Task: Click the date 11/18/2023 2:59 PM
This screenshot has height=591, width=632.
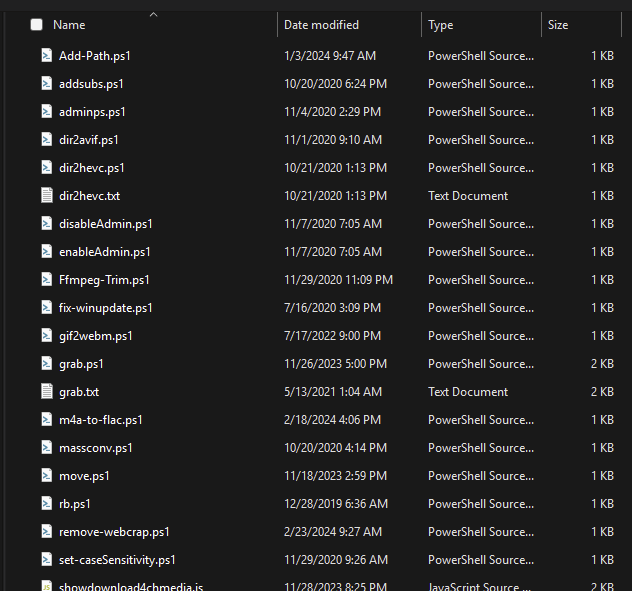Action: point(335,476)
